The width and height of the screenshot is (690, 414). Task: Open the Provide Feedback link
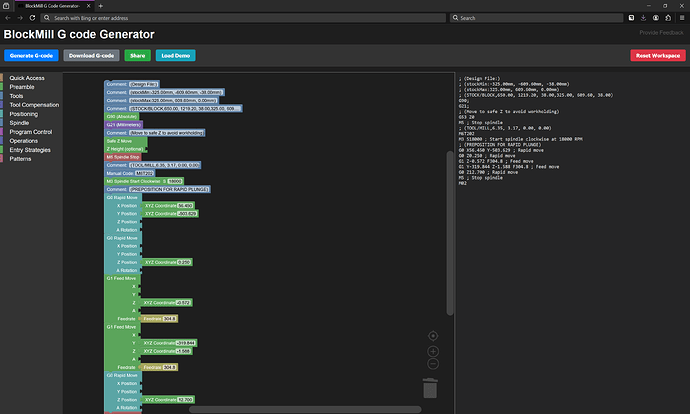[x=661, y=33]
